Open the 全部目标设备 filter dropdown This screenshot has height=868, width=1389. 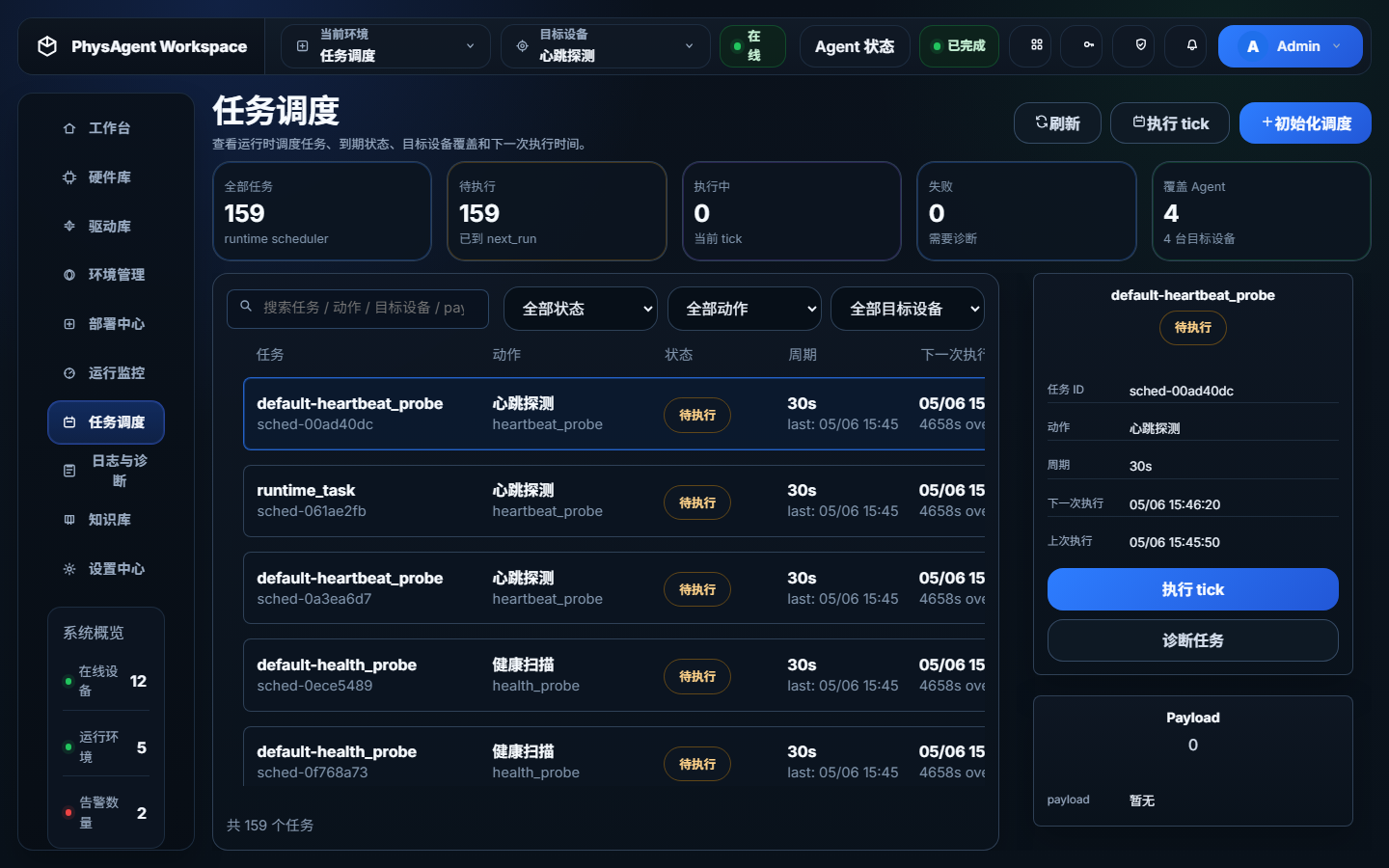(908, 309)
